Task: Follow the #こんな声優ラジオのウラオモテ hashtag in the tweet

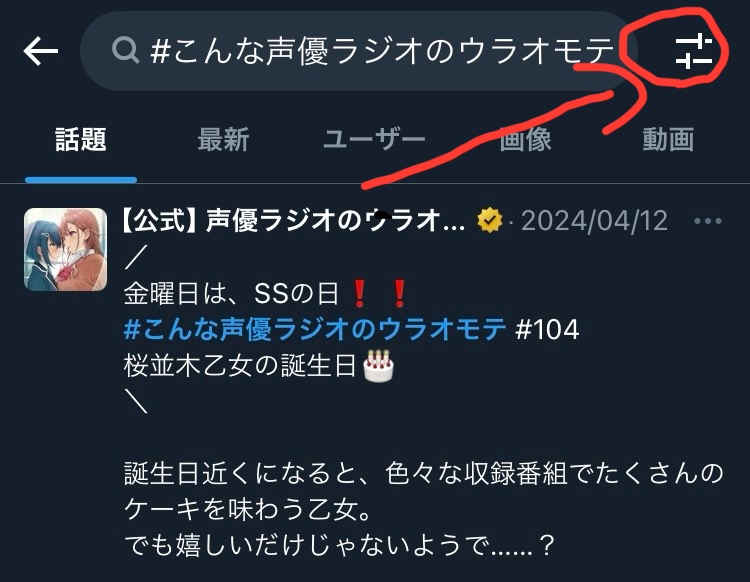Action: click(315, 329)
